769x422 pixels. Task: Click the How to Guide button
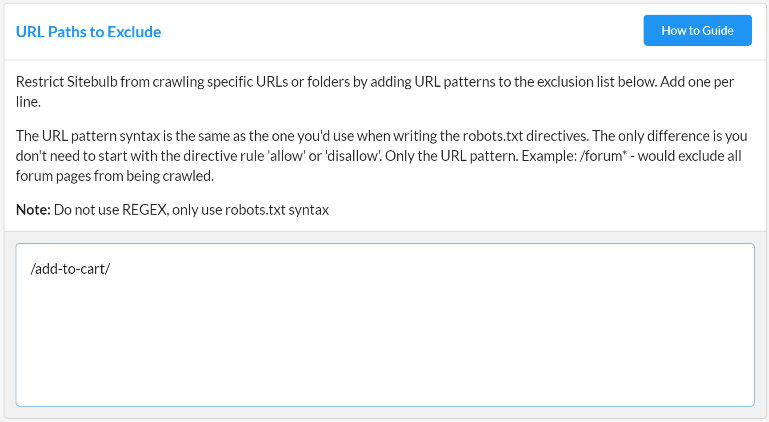696,31
